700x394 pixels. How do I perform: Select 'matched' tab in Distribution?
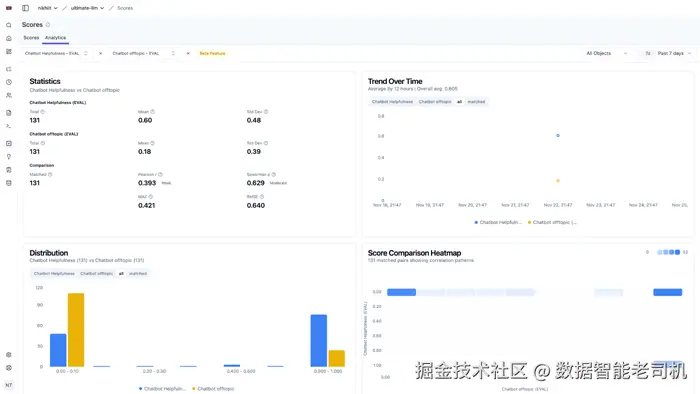click(x=138, y=274)
